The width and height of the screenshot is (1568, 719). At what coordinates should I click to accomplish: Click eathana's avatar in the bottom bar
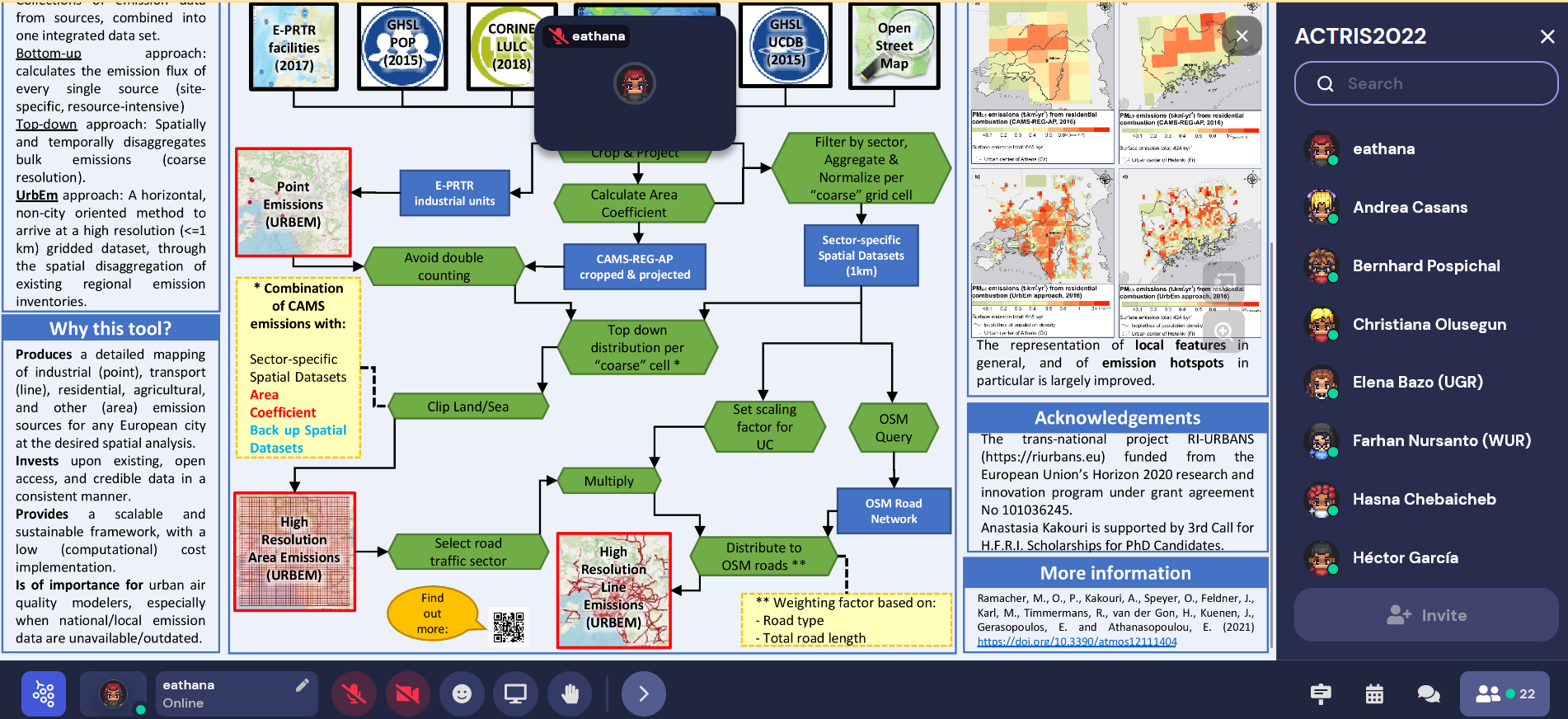click(113, 693)
